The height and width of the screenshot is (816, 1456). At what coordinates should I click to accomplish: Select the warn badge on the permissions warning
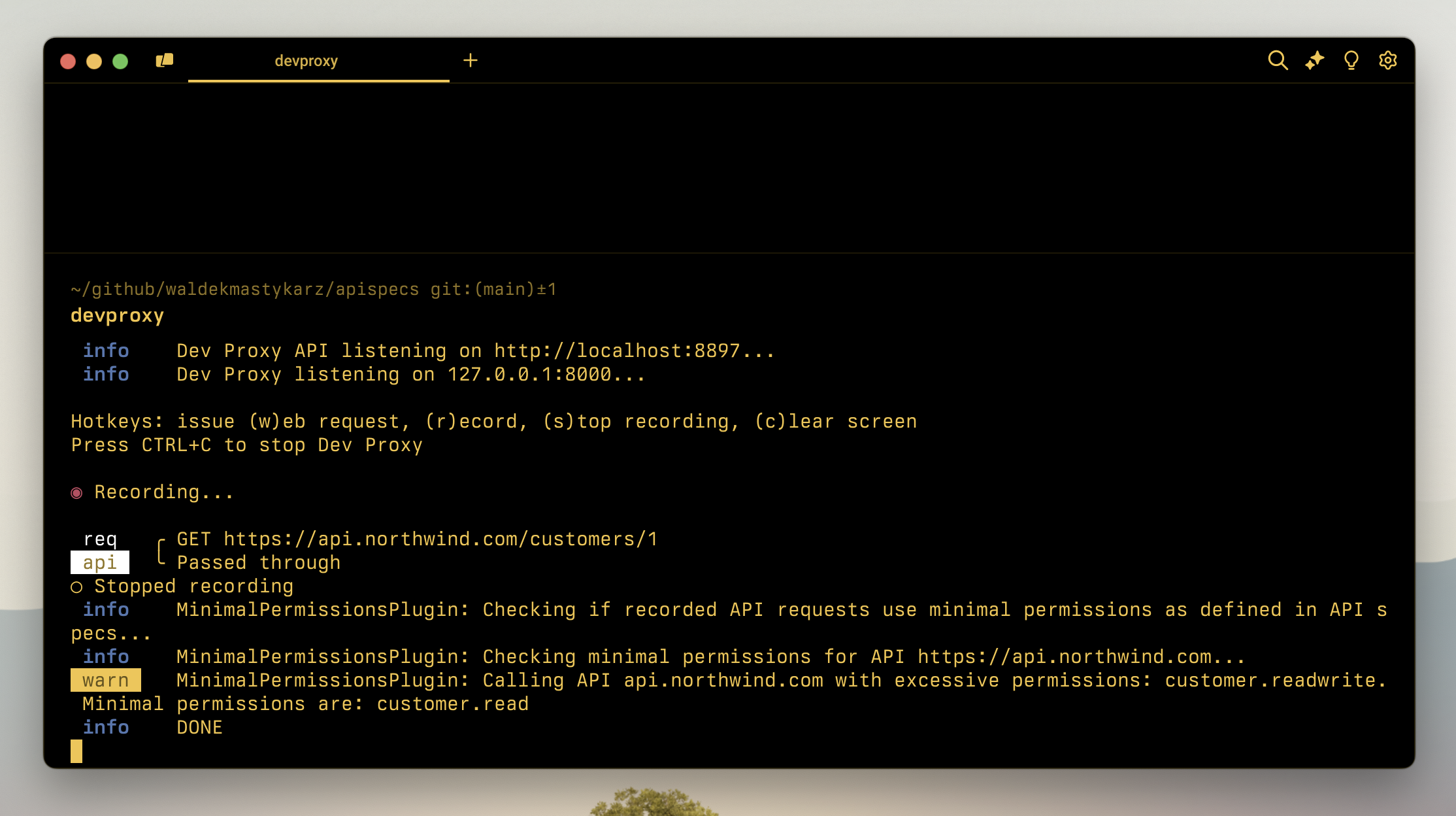[x=106, y=680]
